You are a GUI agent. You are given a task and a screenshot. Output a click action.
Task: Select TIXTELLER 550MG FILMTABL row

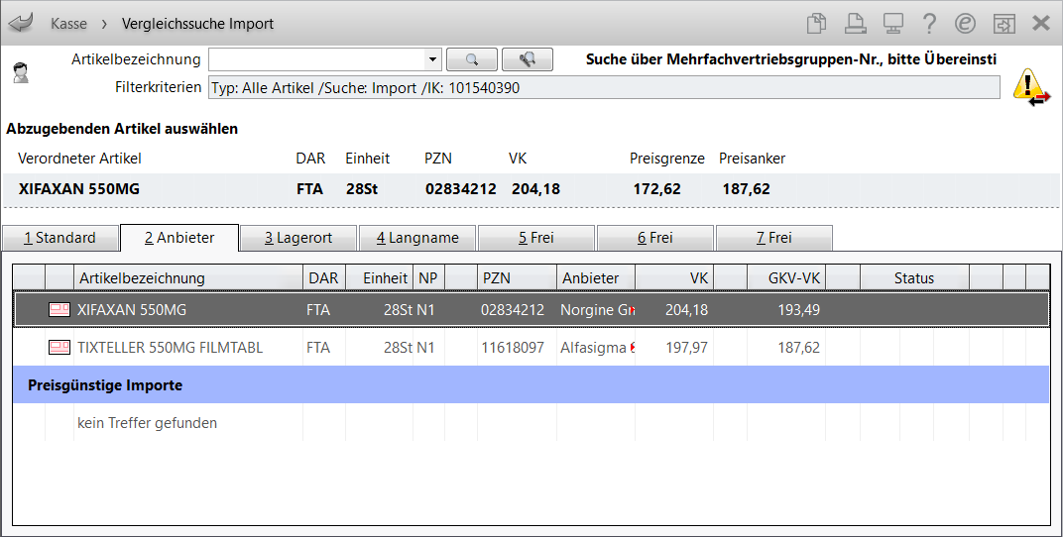531,348
